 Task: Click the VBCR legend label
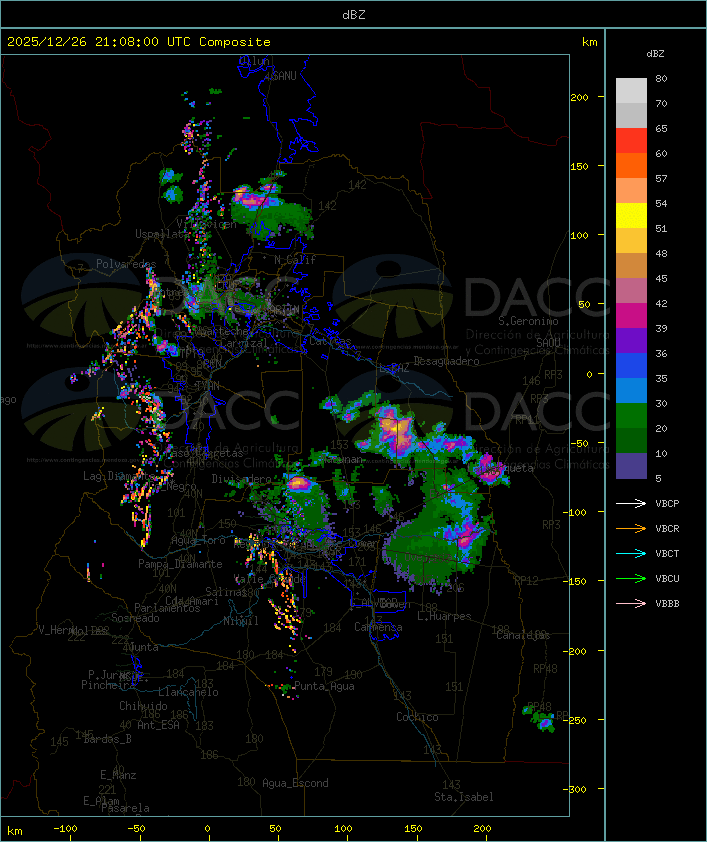pos(667,529)
